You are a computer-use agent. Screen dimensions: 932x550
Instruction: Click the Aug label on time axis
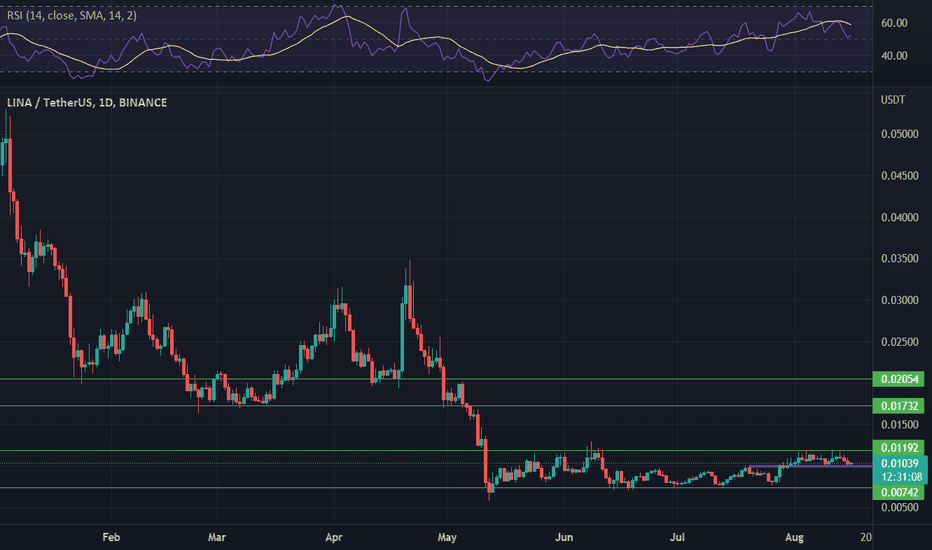(x=794, y=538)
